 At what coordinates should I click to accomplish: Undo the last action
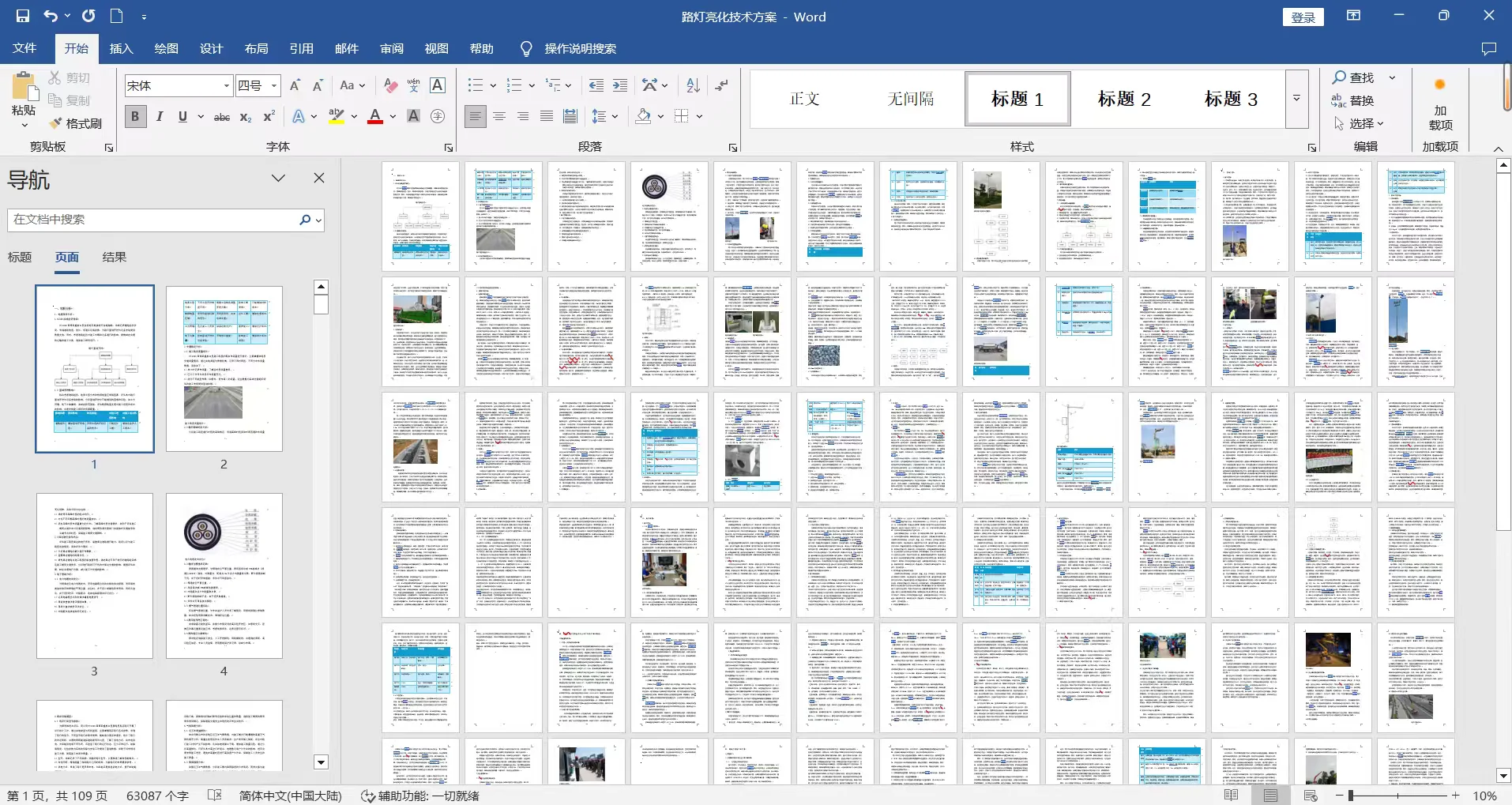coord(51,16)
